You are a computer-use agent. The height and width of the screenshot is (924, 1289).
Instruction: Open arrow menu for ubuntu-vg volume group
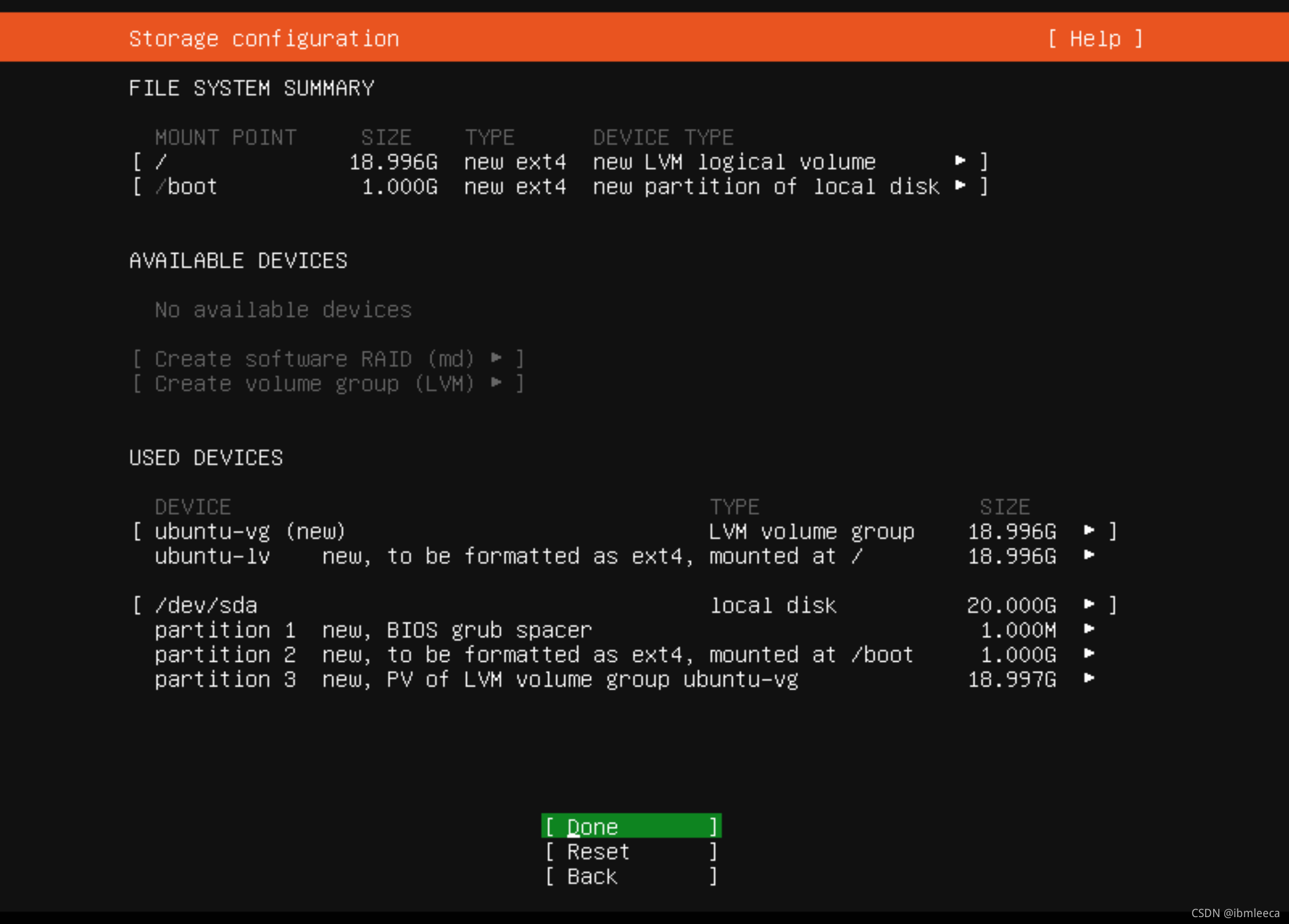[x=1089, y=531]
